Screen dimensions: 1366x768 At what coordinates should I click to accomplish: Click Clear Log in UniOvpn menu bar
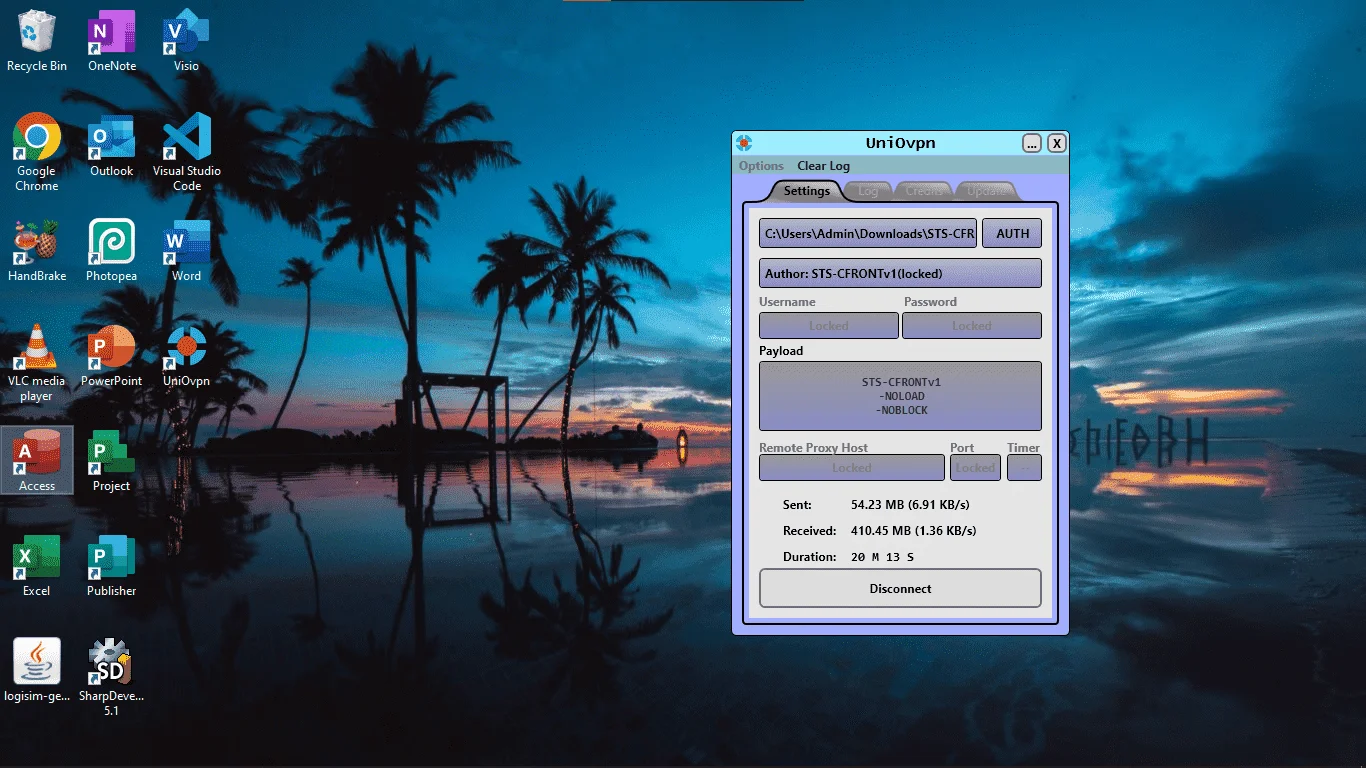(x=824, y=166)
